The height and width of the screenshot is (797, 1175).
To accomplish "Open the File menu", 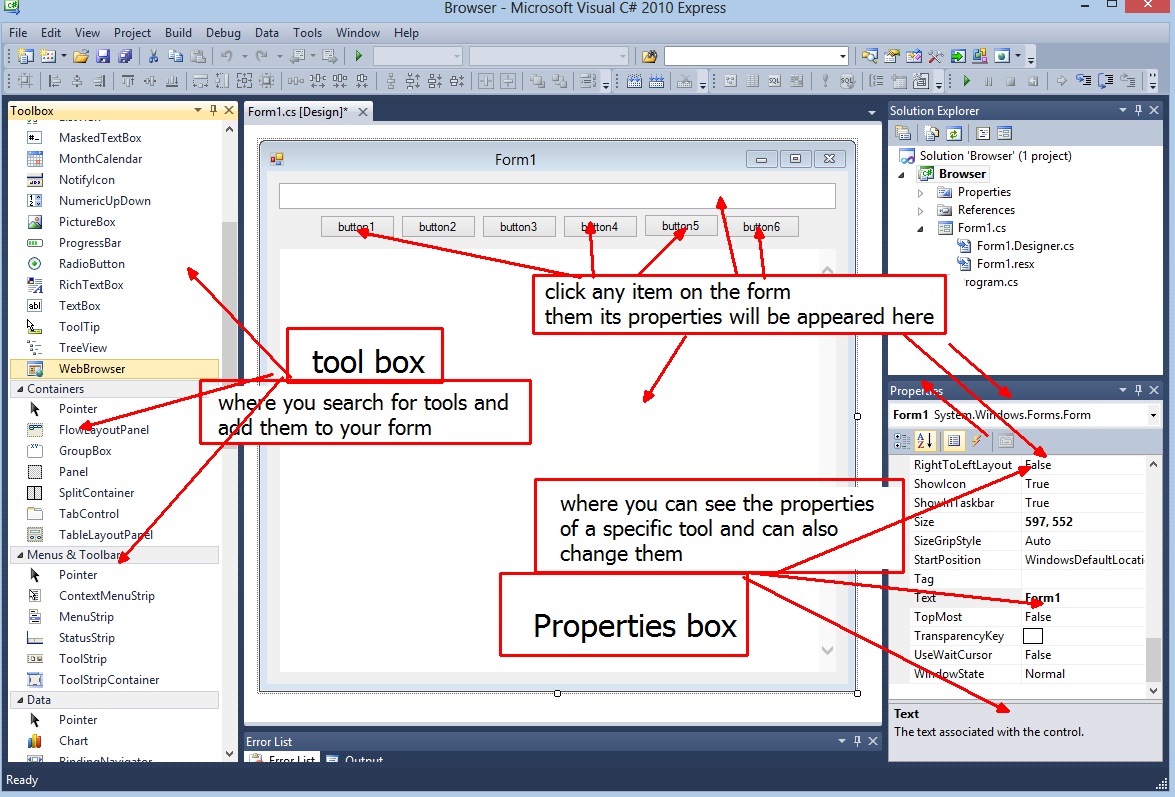I will 18,33.
